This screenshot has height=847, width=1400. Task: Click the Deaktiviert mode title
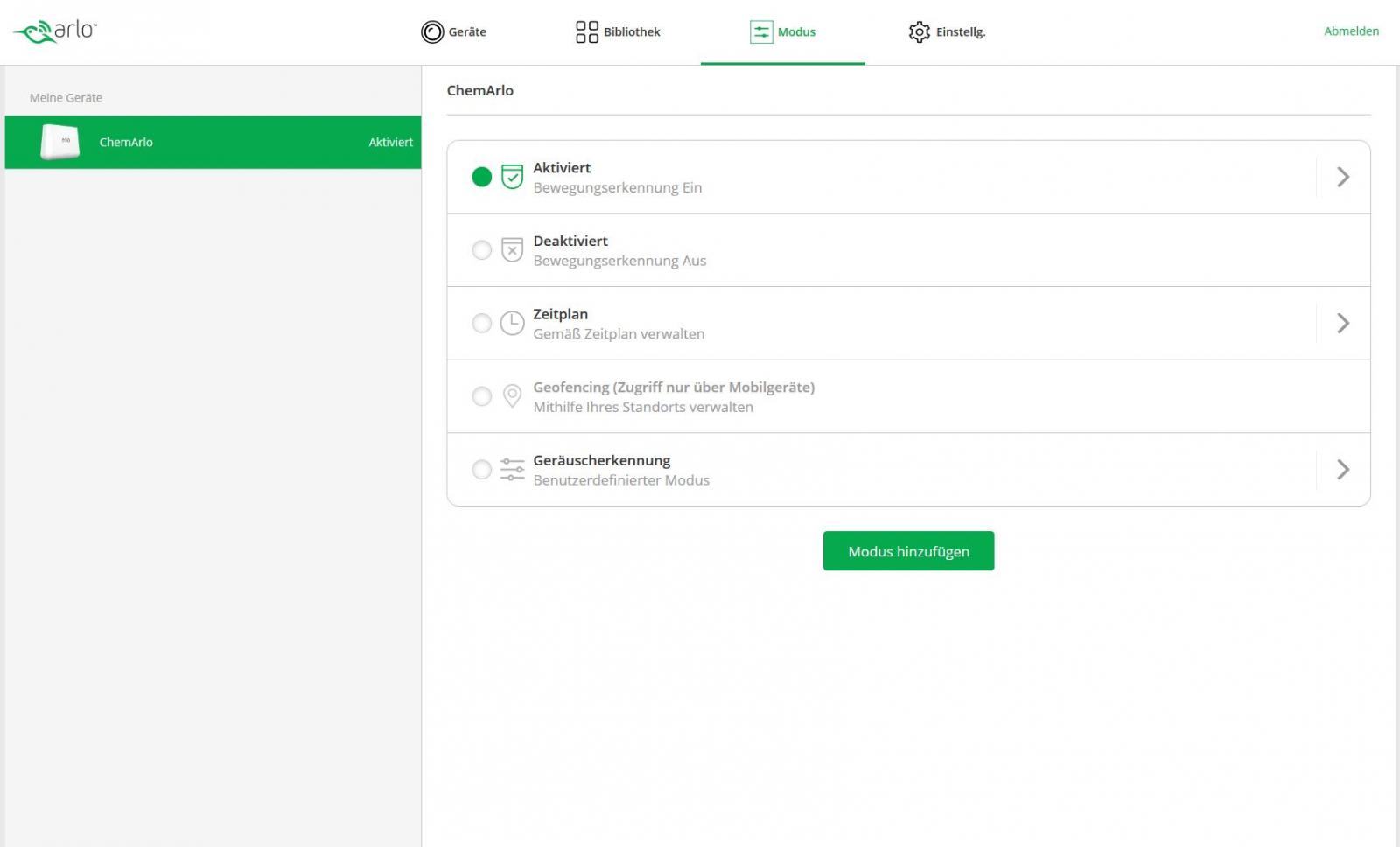[x=570, y=241]
